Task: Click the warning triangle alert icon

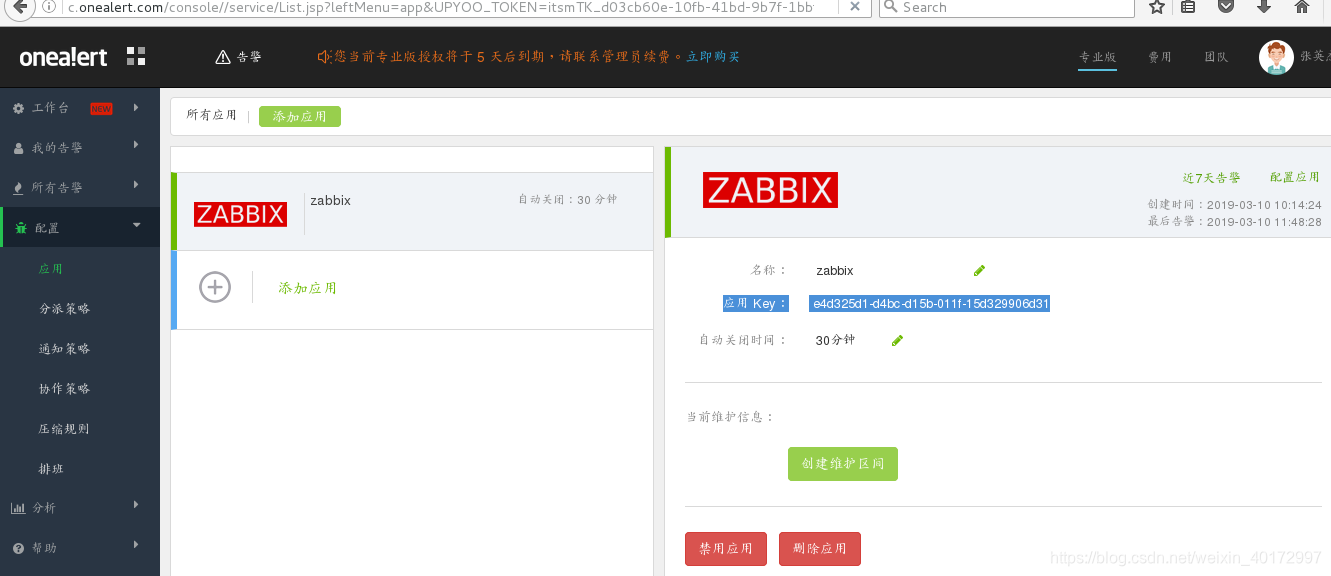Action: point(223,57)
